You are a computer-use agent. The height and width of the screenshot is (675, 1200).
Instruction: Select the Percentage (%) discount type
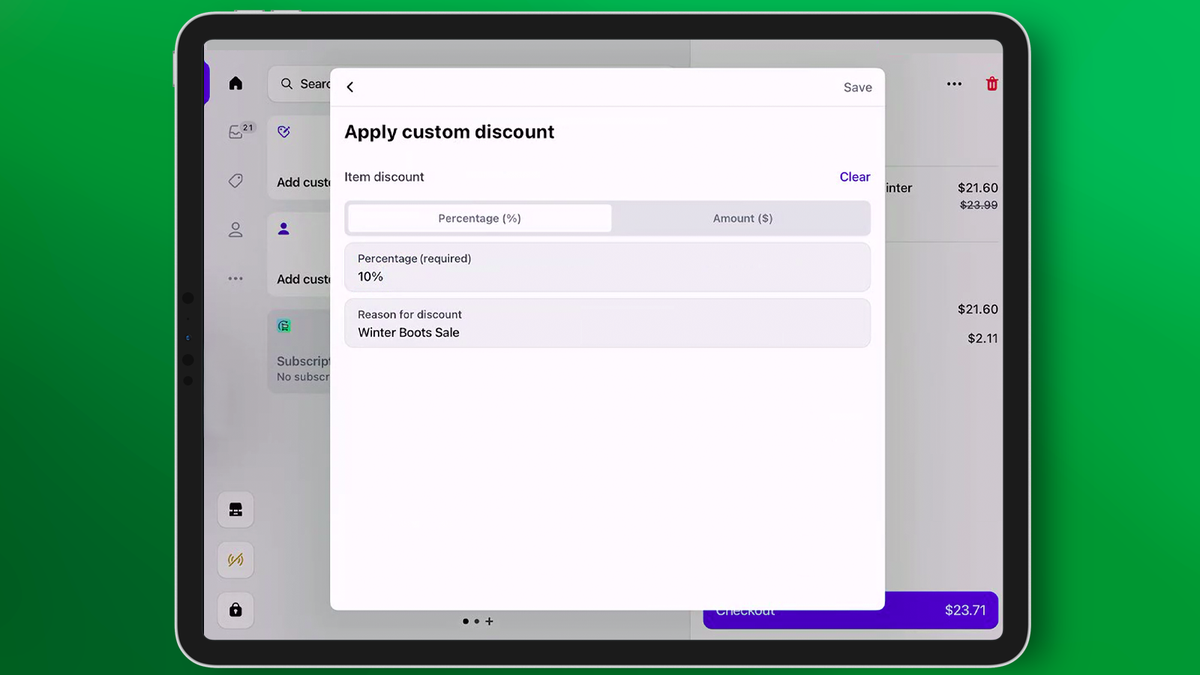click(x=480, y=218)
